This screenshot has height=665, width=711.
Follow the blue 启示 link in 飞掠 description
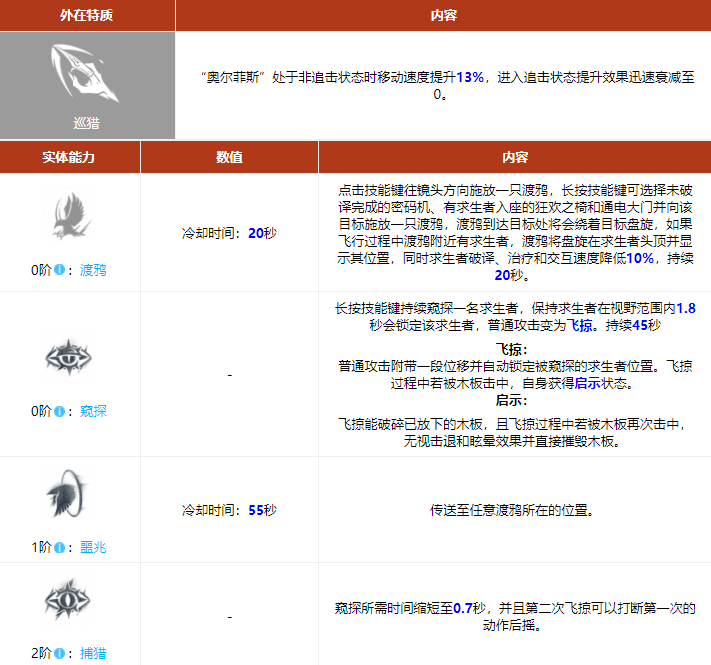587,383
